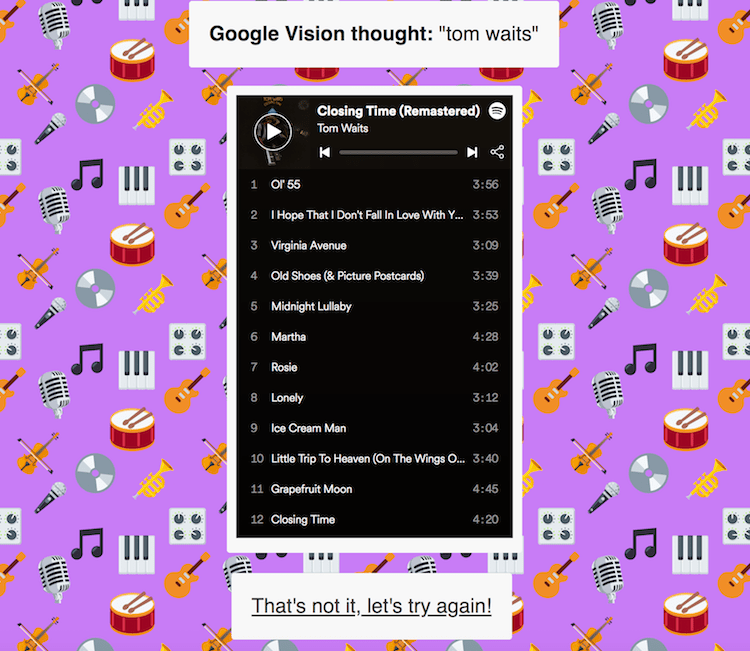Play the song Lonely

(x=375, y=397)
